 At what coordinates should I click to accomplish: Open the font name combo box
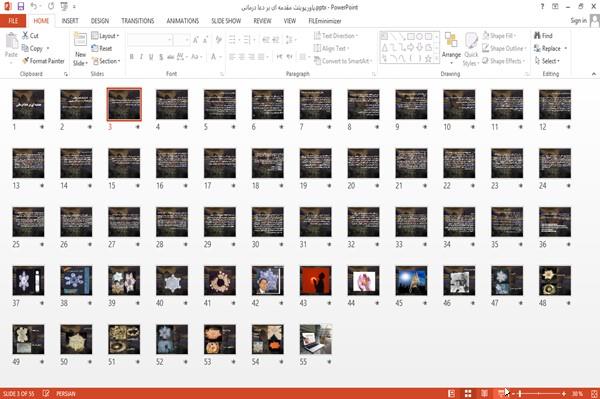click(x=150, y=40)
